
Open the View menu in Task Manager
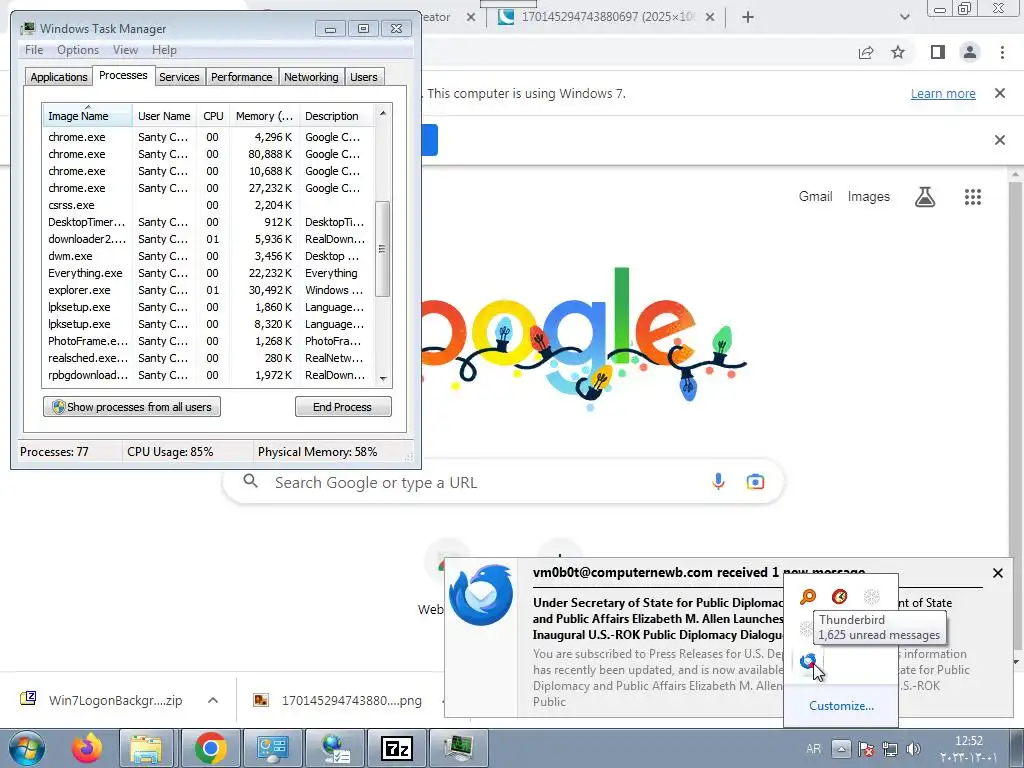(x=125, y=50)
